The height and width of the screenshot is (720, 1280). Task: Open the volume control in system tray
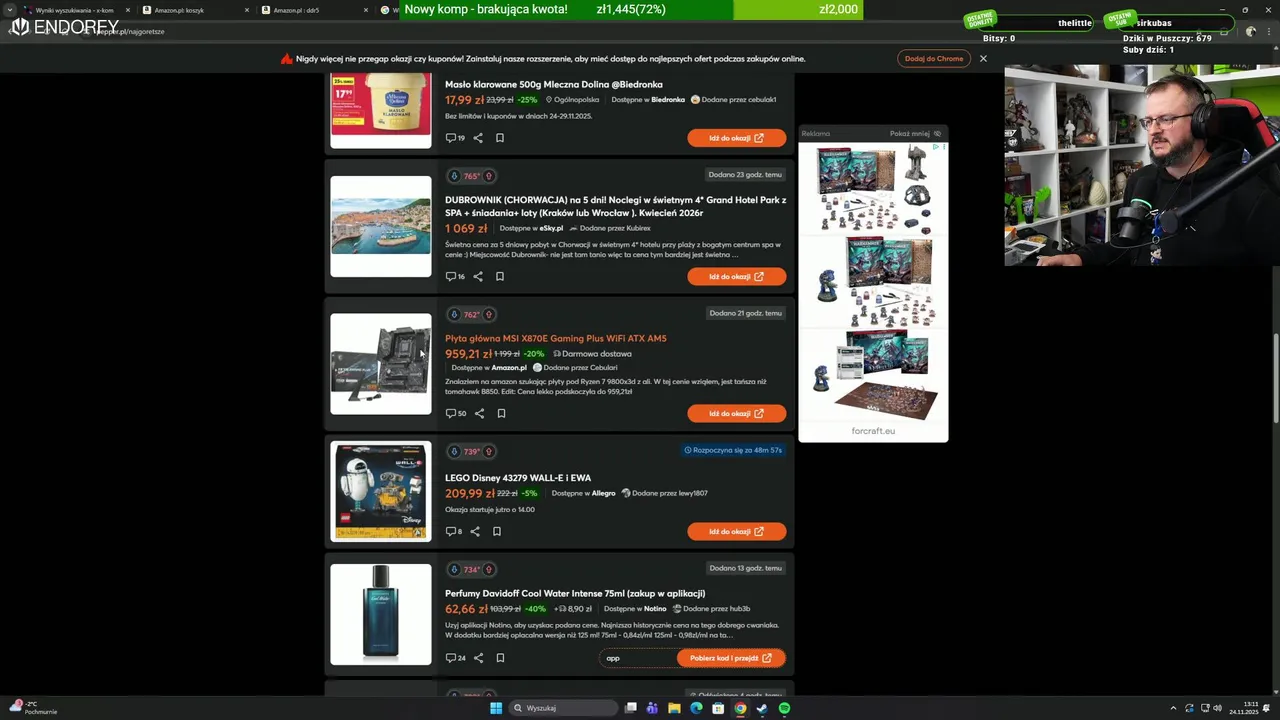tap(1219, 708)
